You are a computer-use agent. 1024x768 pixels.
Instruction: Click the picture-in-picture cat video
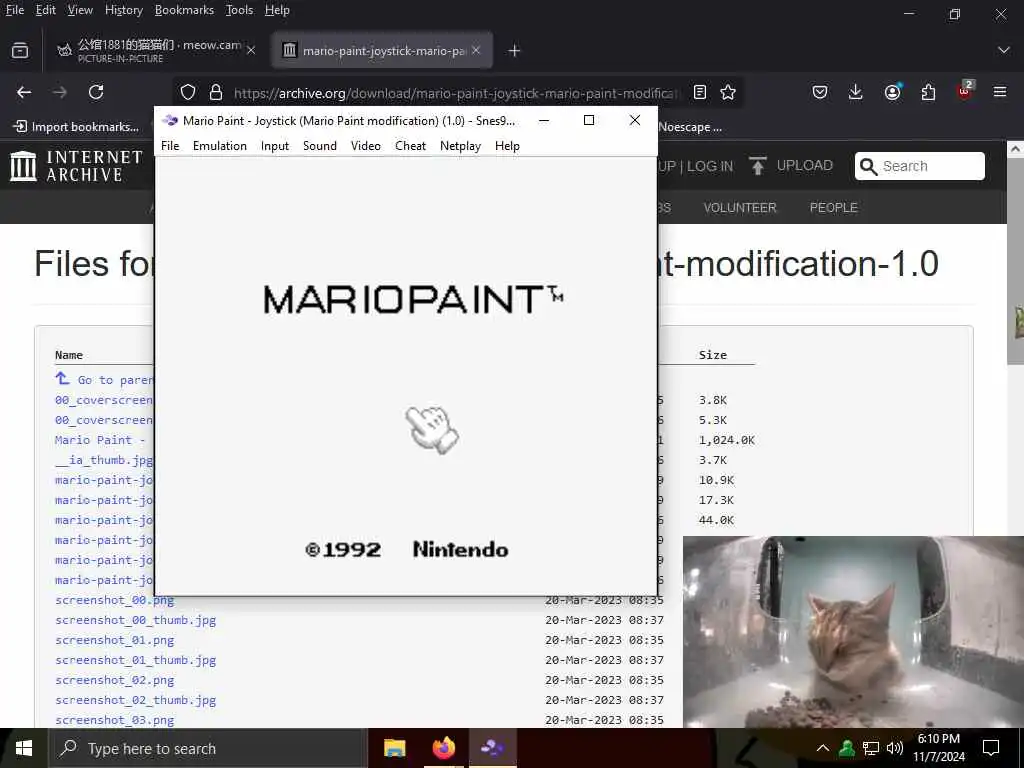coord(853,632)
